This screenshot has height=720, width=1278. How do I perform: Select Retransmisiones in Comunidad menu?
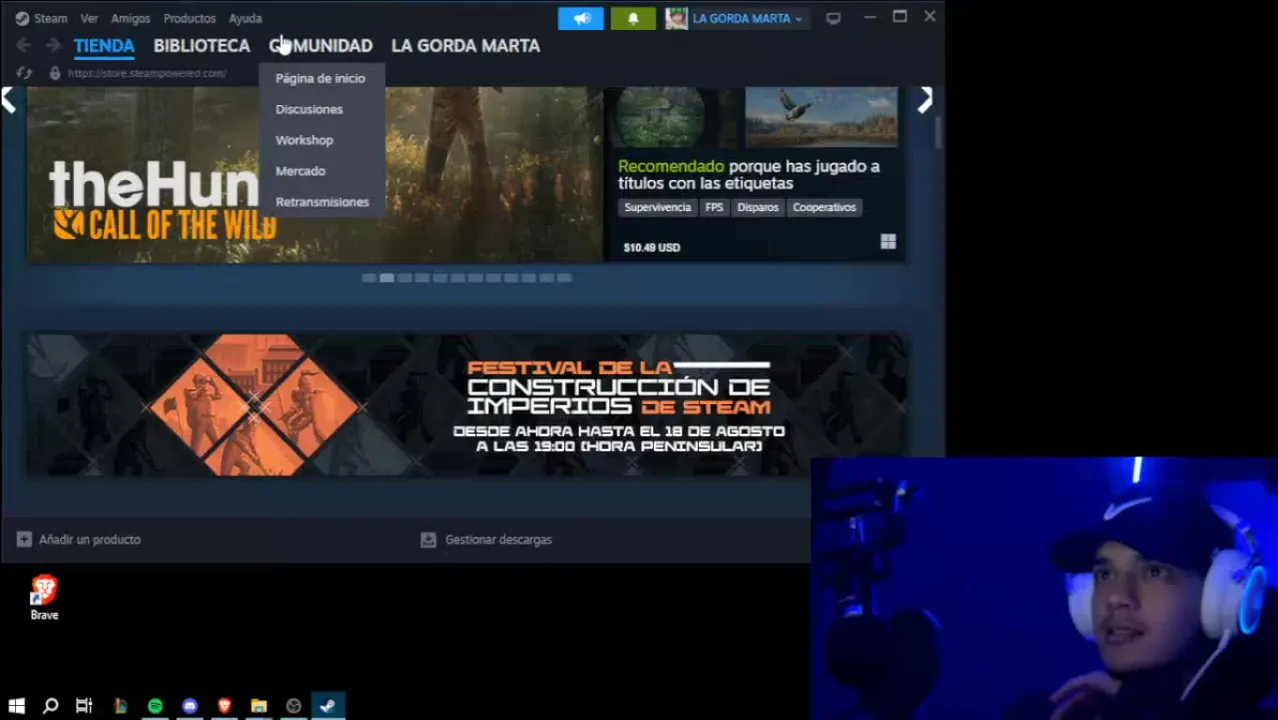[321, 202]
